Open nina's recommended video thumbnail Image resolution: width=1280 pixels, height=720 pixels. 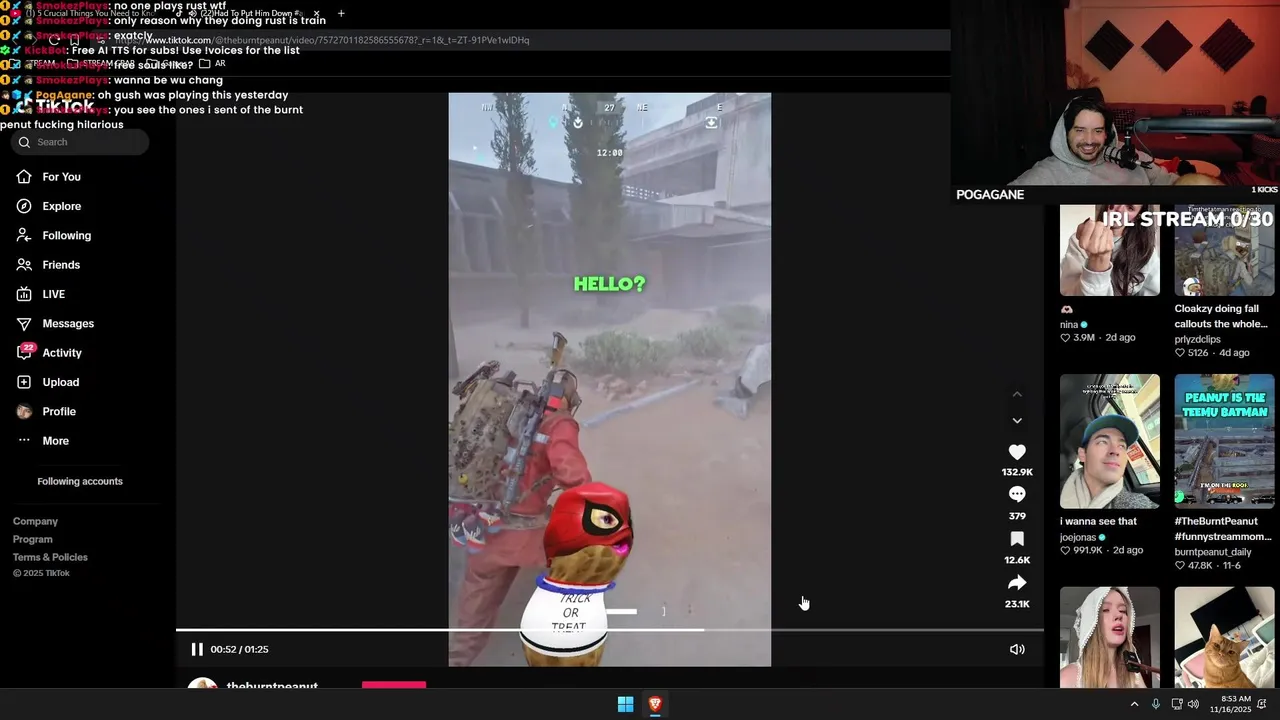[1110, 250]
